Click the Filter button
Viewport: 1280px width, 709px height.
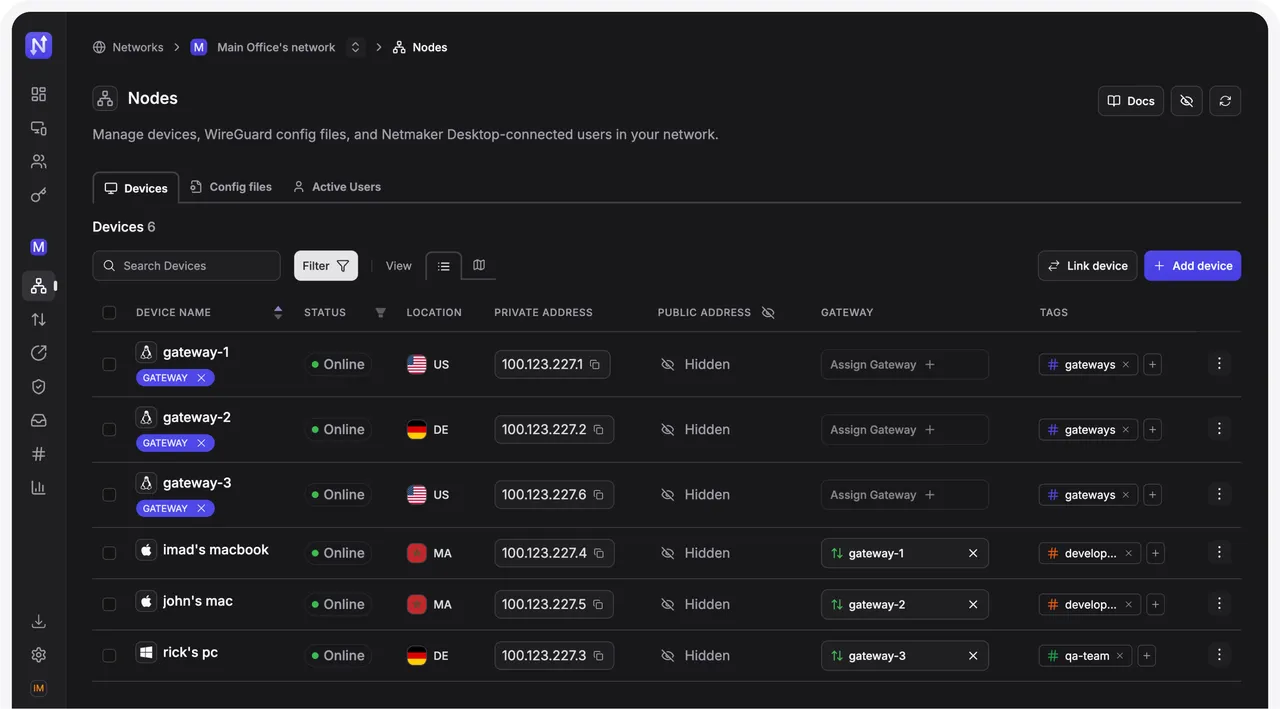point(326,266)
